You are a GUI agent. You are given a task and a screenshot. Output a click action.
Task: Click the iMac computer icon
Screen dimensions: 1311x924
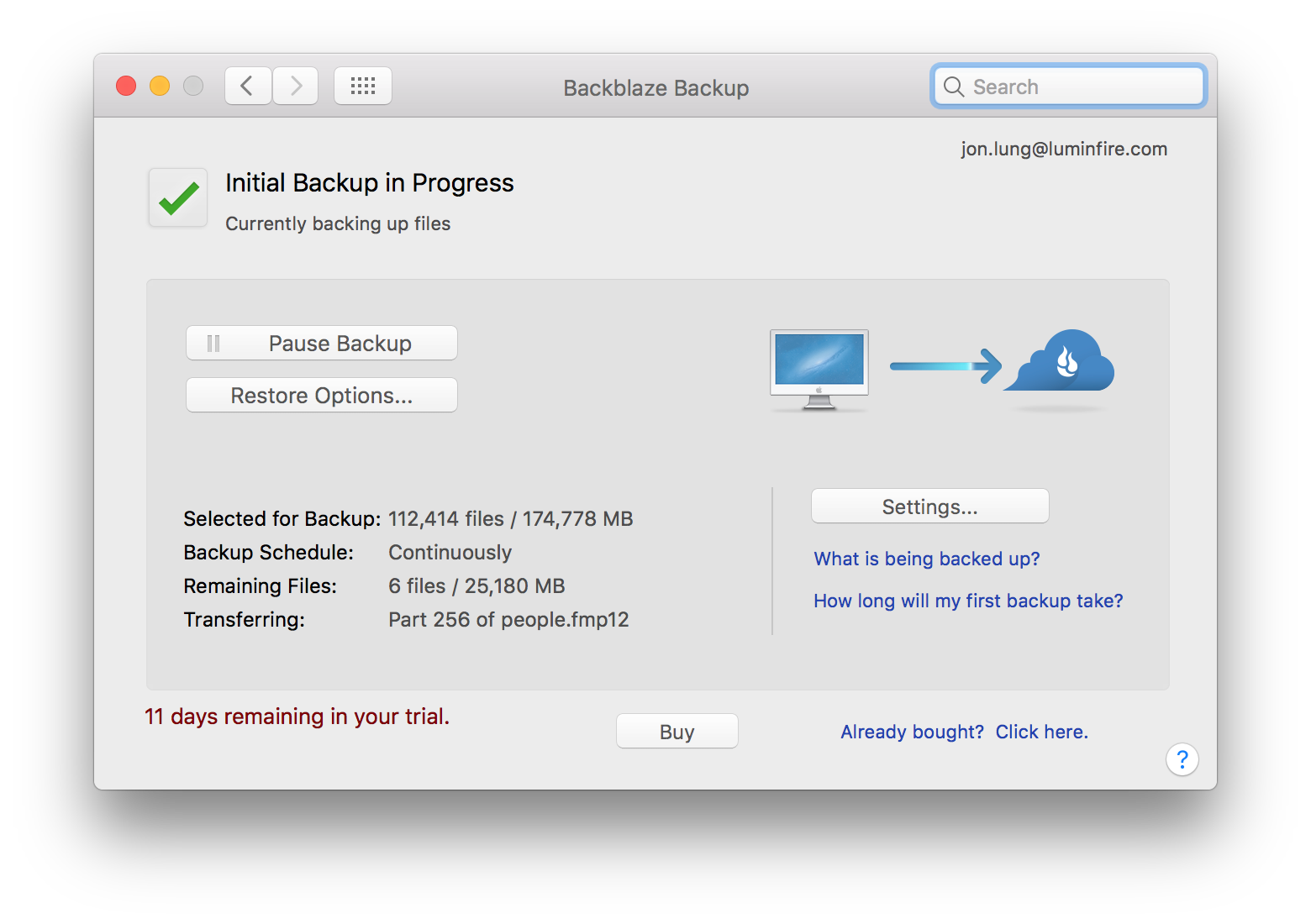[819, 369]
